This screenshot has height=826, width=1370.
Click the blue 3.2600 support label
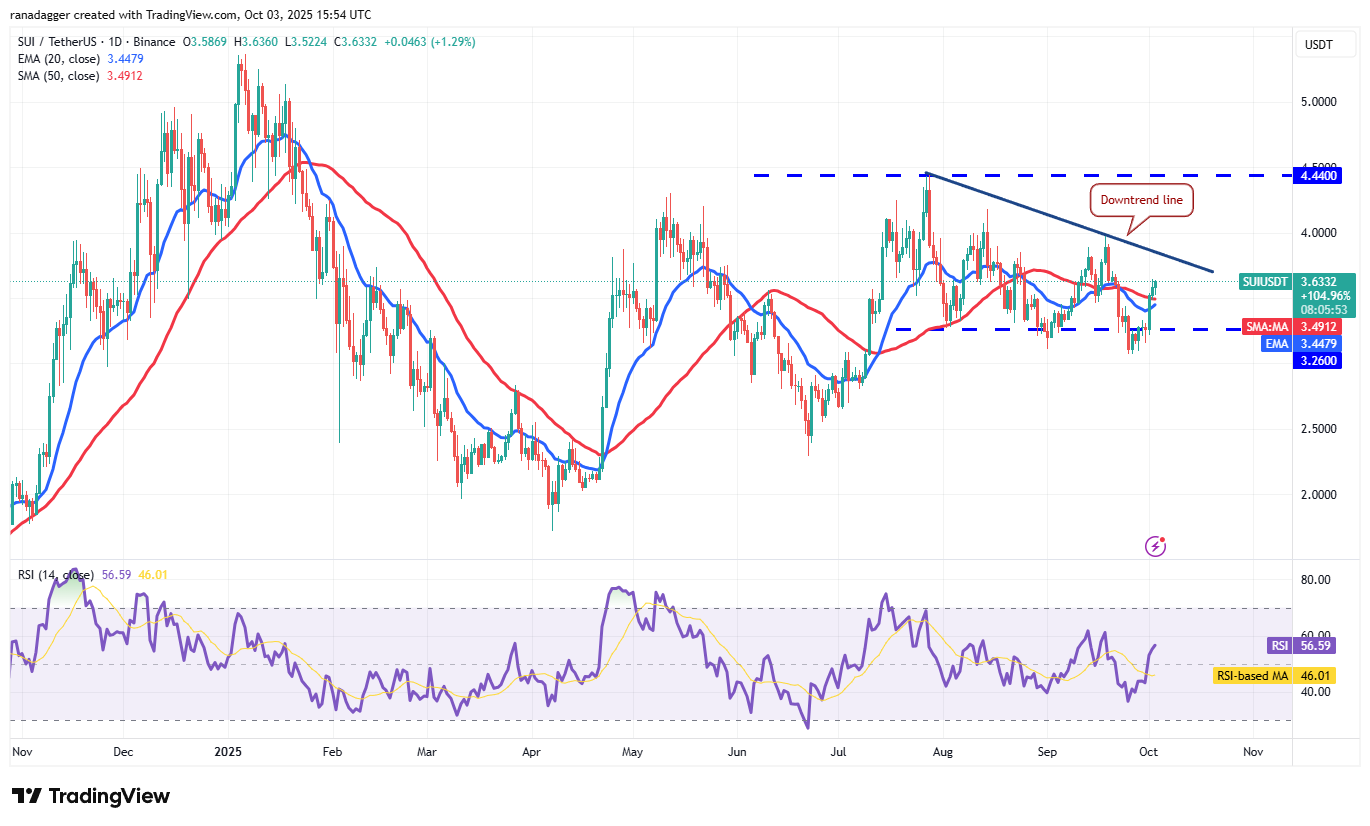pyautogui.click(x=1318, y=361)
